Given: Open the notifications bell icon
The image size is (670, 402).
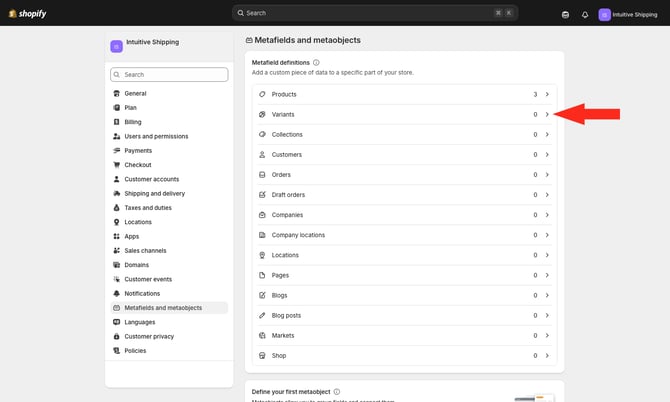Looking at the screenshot, I should (585, 15).
